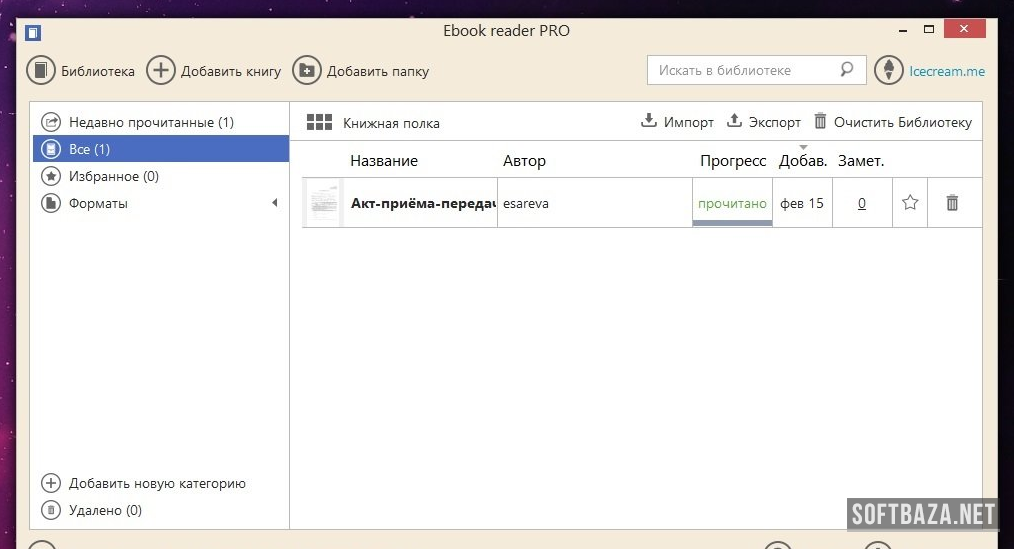1014x549 pixels.
Task: Click Add new category button
Action: pyautogui.click(x=156, y=483)
